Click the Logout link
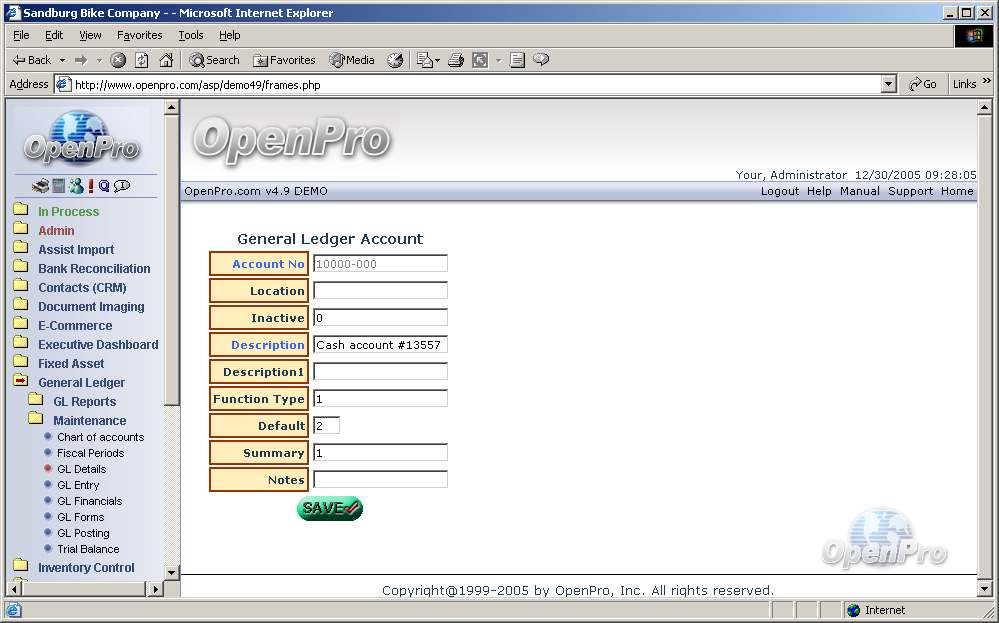999x623 pixels. click(x=779, y=191)
